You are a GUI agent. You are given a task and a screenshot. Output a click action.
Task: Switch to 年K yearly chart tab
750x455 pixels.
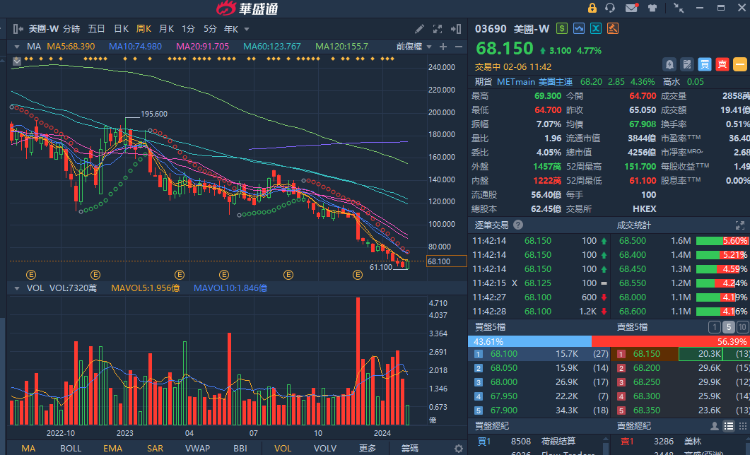[231, 29]
